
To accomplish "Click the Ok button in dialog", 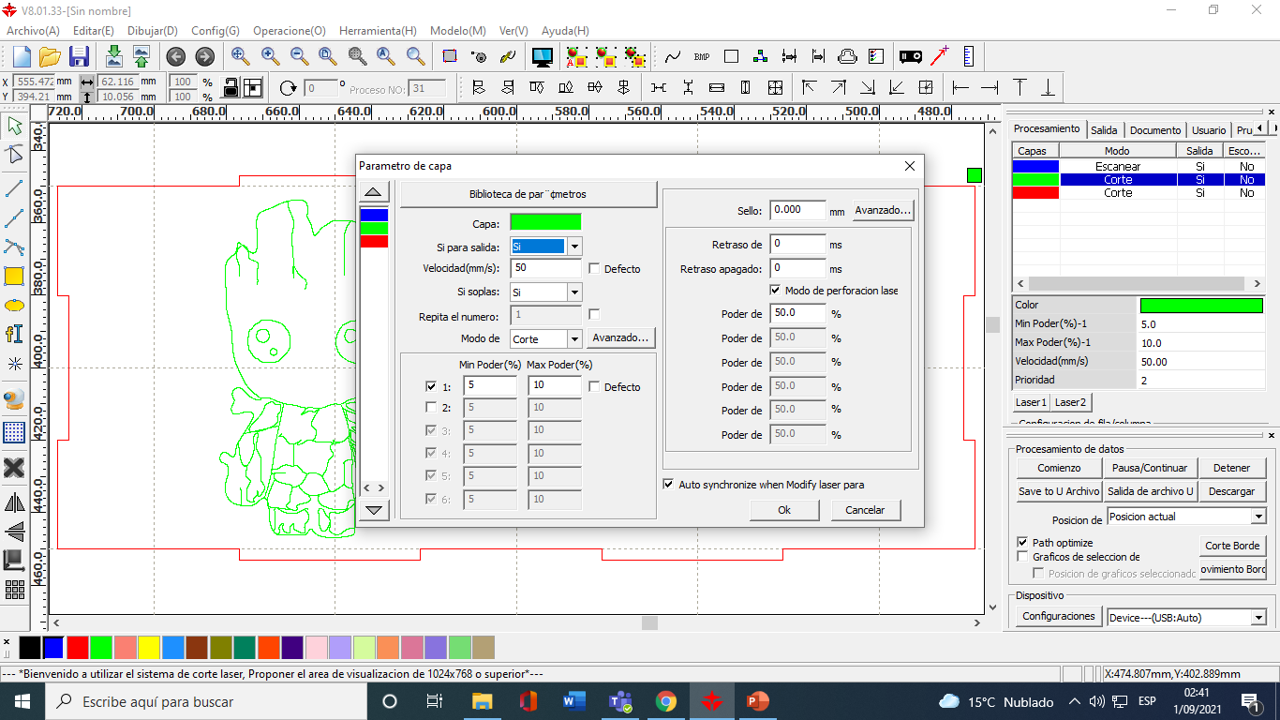I will point(784,510).
